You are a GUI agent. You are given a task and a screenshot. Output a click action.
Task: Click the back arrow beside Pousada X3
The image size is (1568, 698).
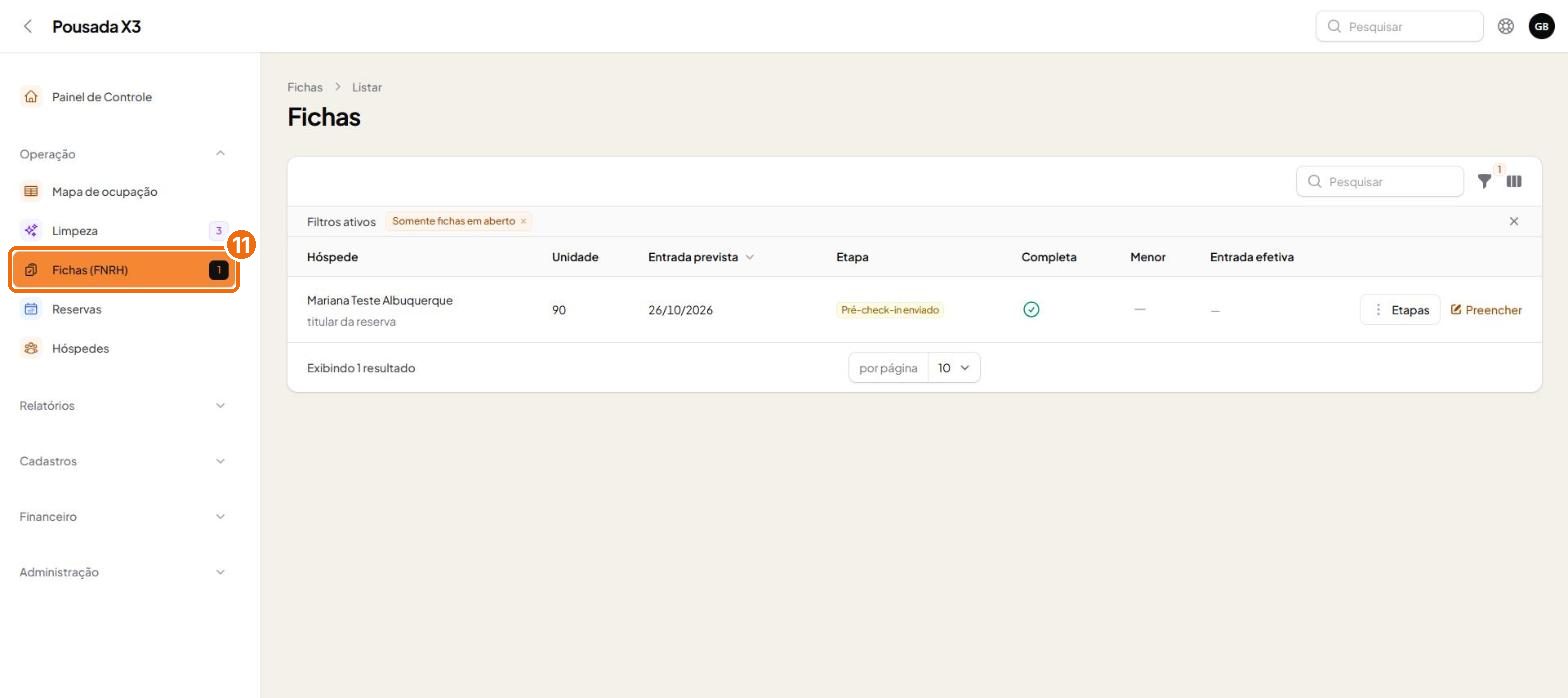pyautogui.click(x=28, y=27)
